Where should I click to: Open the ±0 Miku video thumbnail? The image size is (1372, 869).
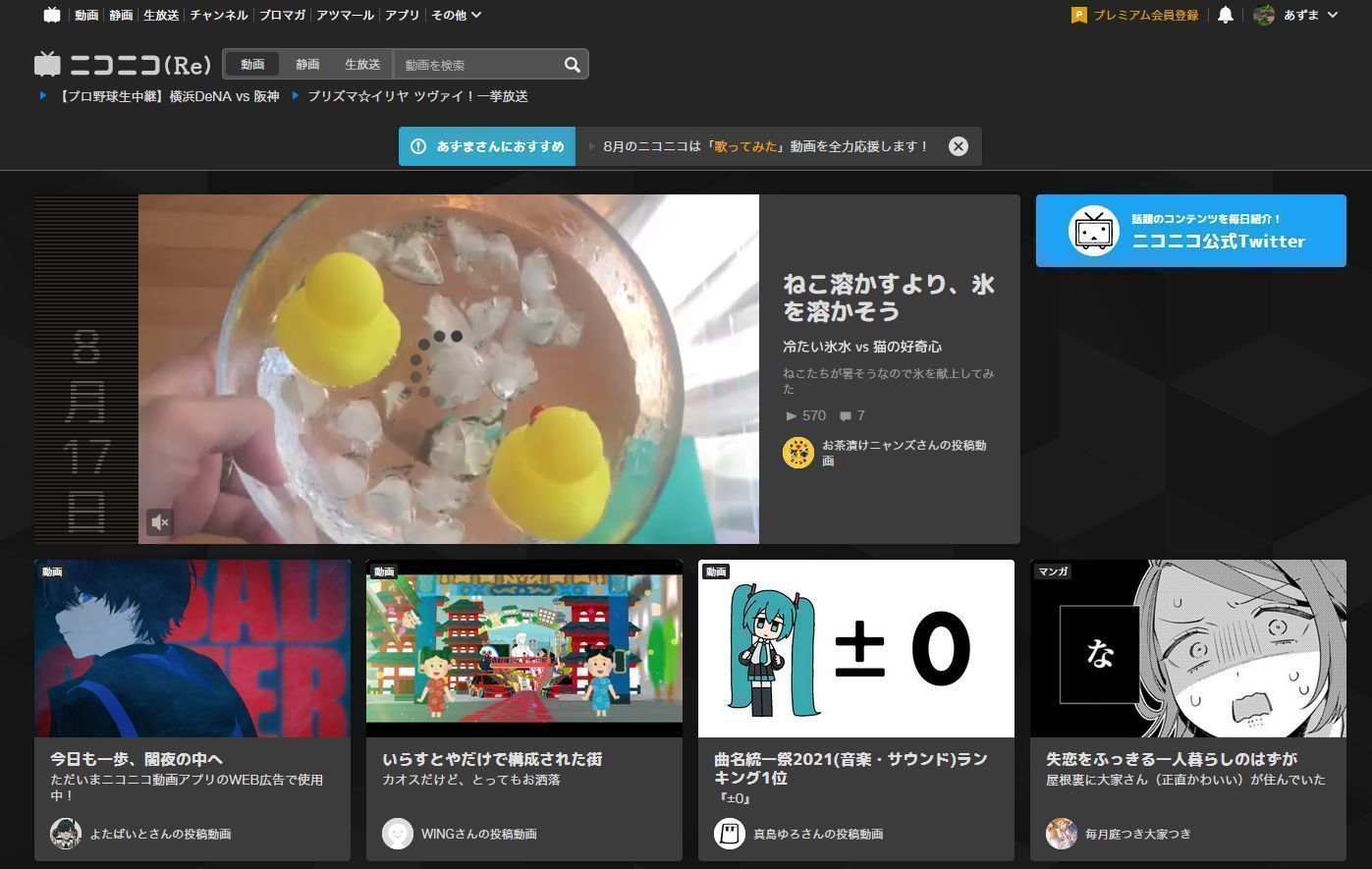(856, 648)
